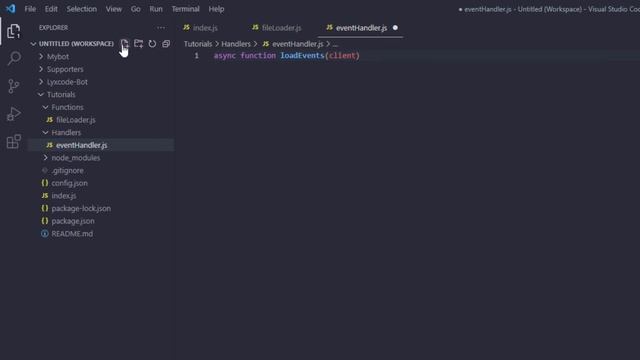
Task: Open Source Control view in activity bar
Action: pos(13,86)
